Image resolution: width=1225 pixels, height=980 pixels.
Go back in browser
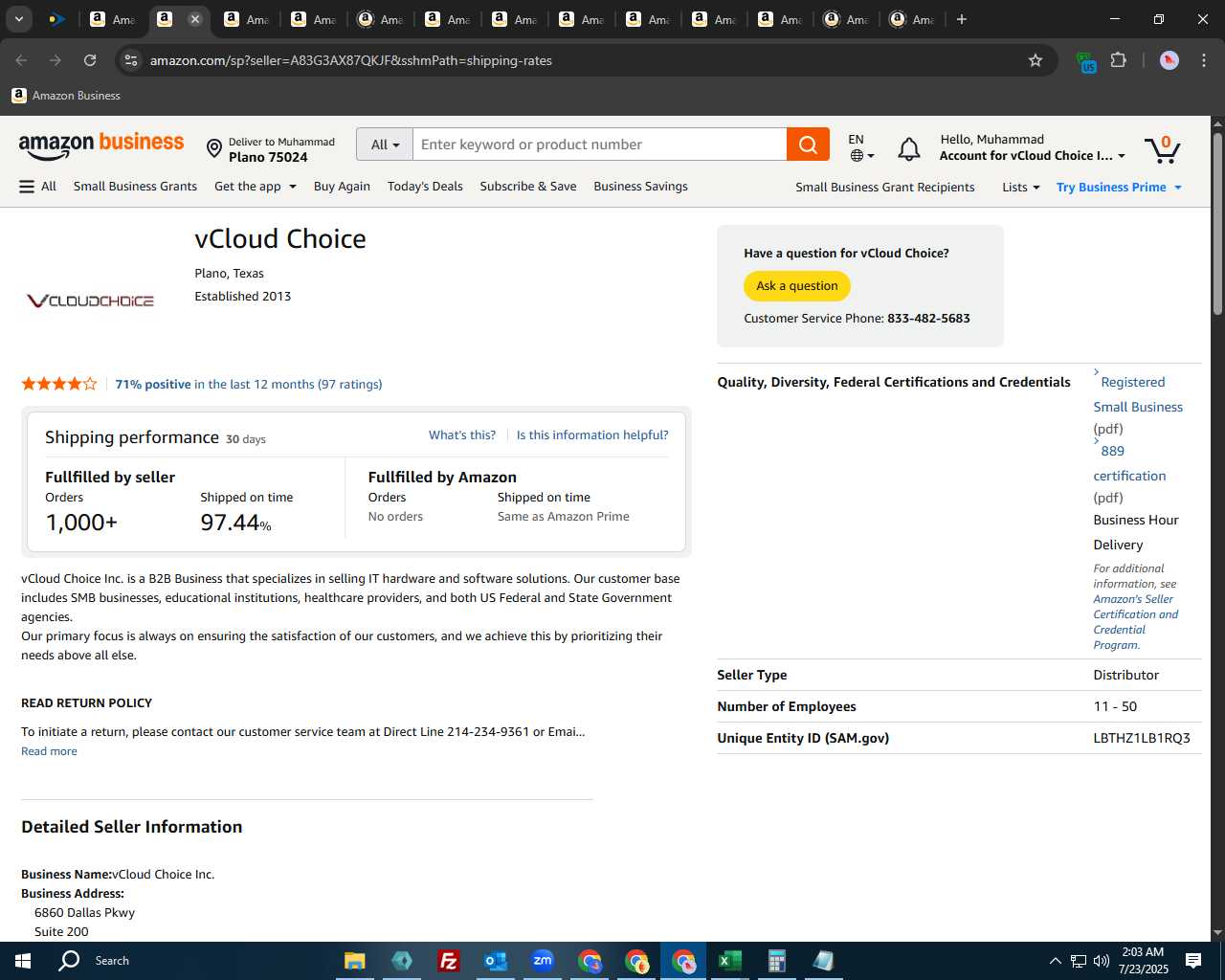[x=21, y=60]
